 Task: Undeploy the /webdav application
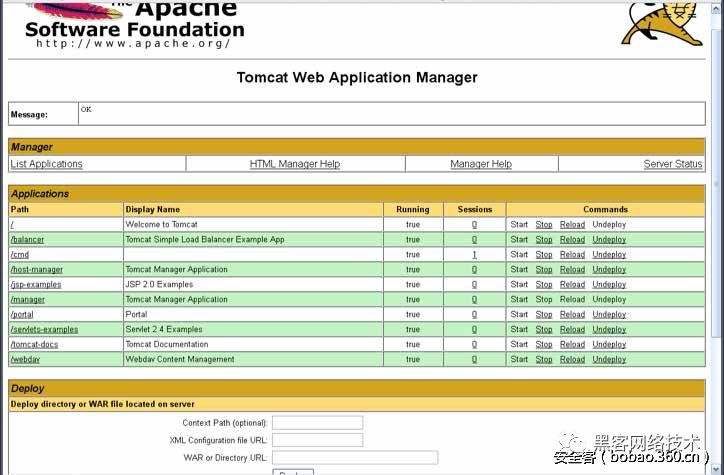pos(609,359)
